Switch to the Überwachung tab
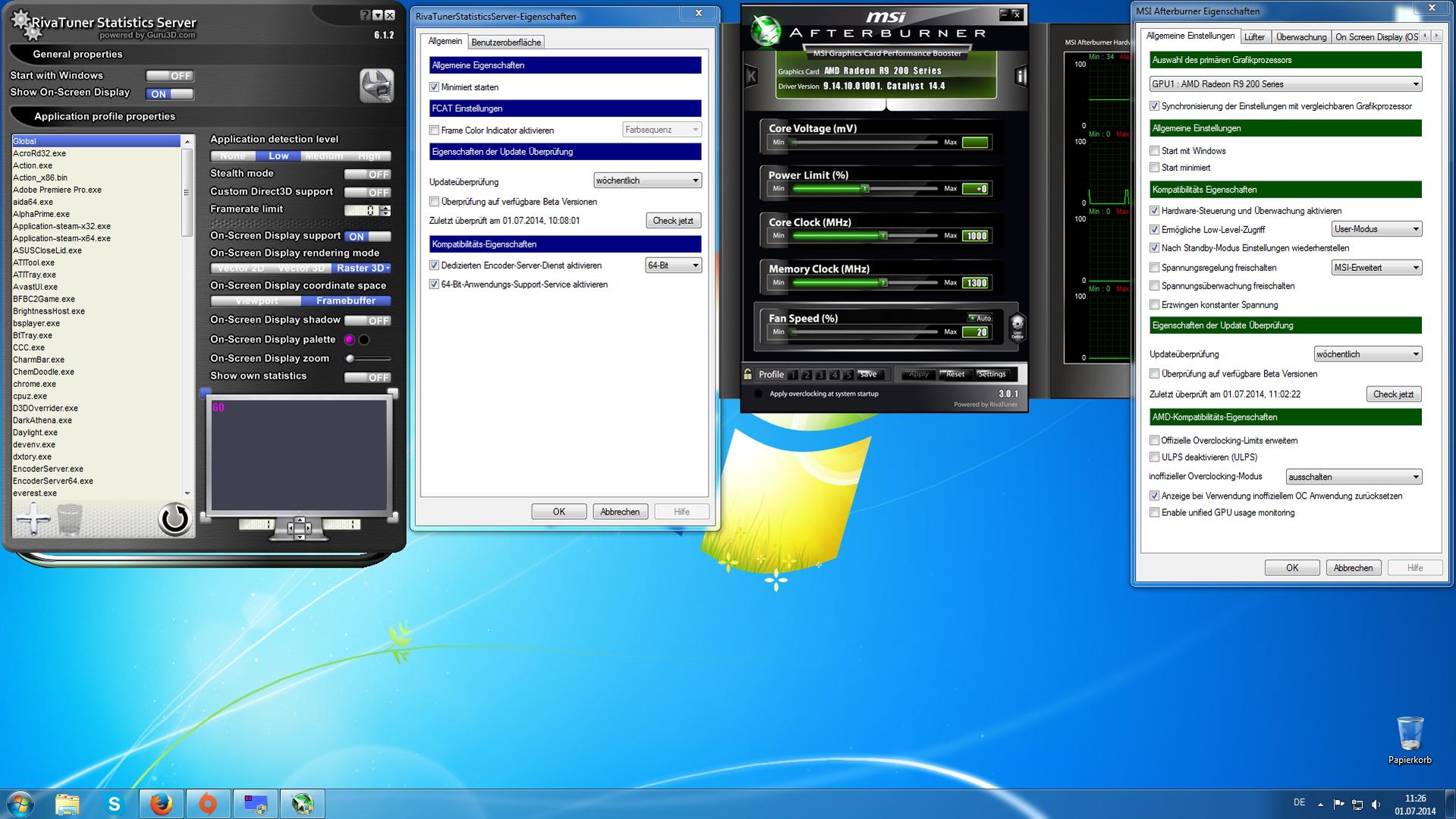This screenshot has height=819, width=1456. [x=1301, y=37]
